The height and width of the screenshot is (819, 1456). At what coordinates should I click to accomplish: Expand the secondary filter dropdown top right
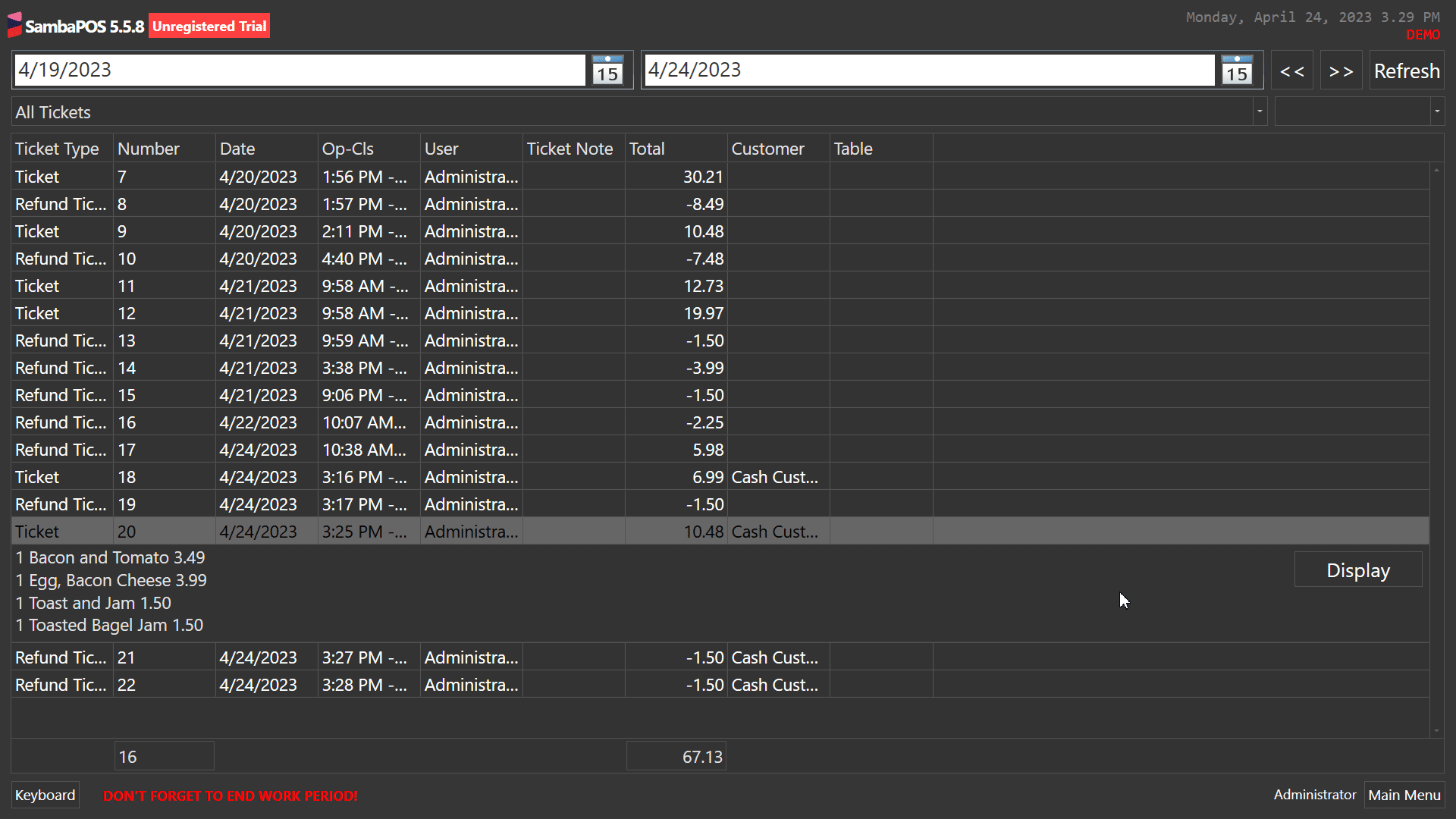click(1438, 112)
